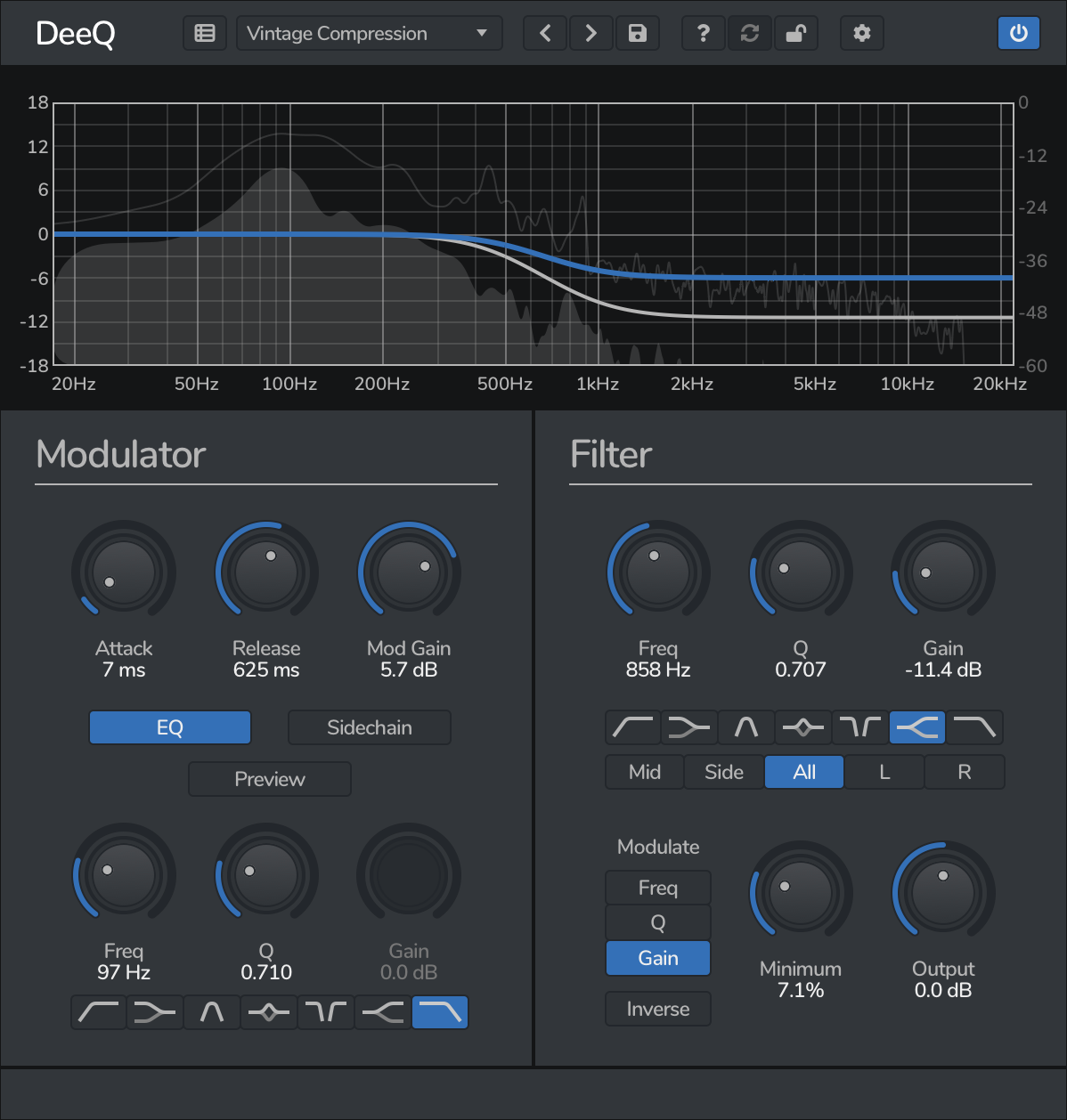Save preset with floppy disk icon
The width and height of the screenshot is (1067, 1120).
[x=638, y=34]
